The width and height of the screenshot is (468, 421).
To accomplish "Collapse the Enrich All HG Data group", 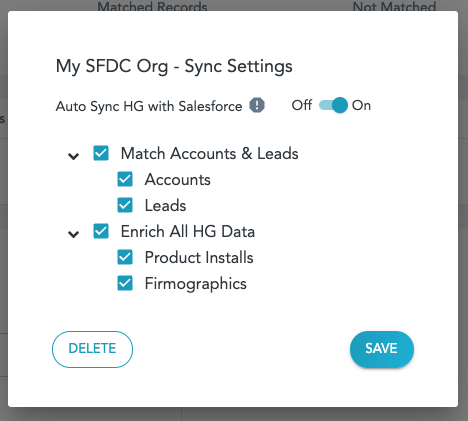I will tap(73, 234).
